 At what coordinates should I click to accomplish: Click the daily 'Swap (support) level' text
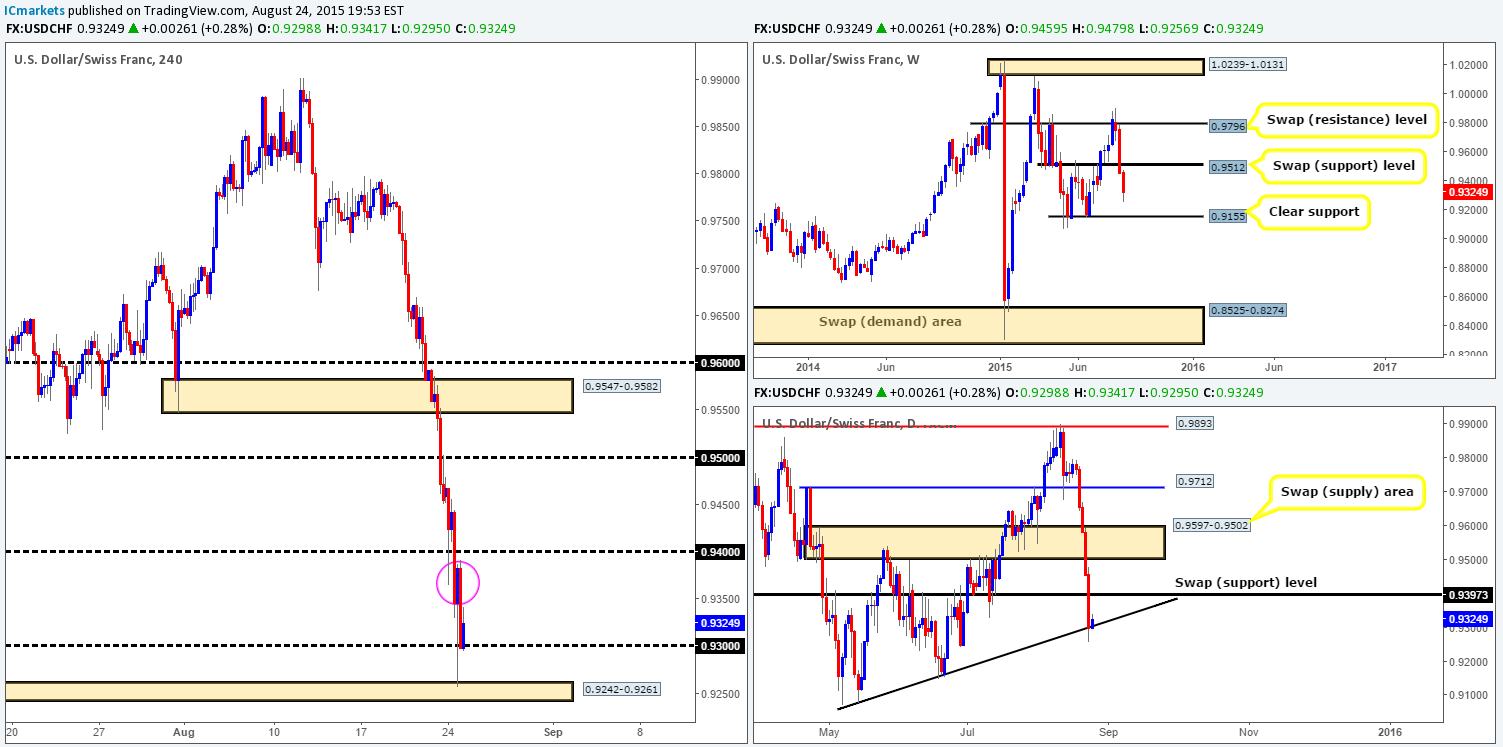(1246, 582)
